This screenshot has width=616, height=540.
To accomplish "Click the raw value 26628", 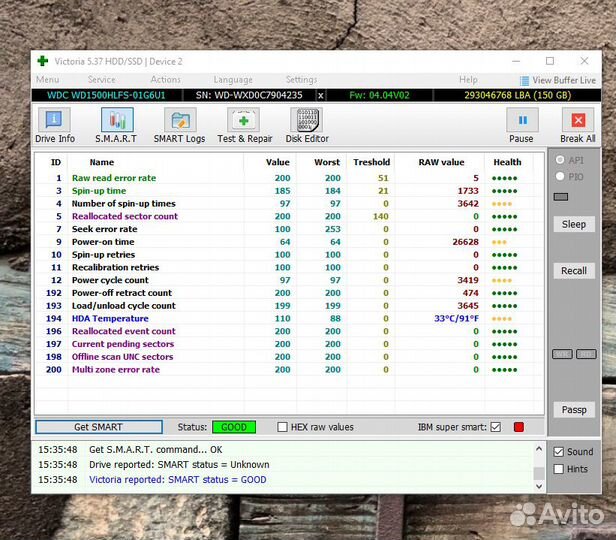I will 466,242.
